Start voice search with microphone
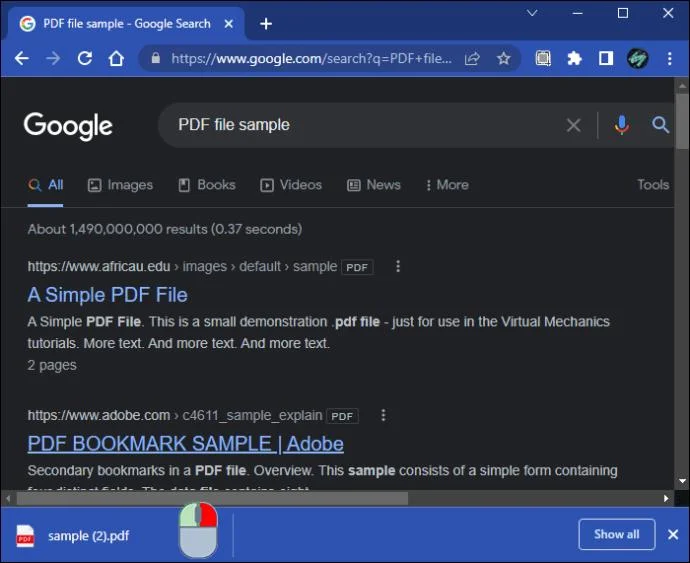The height and width of the screenshot is (563, 690). pos(621,125)
